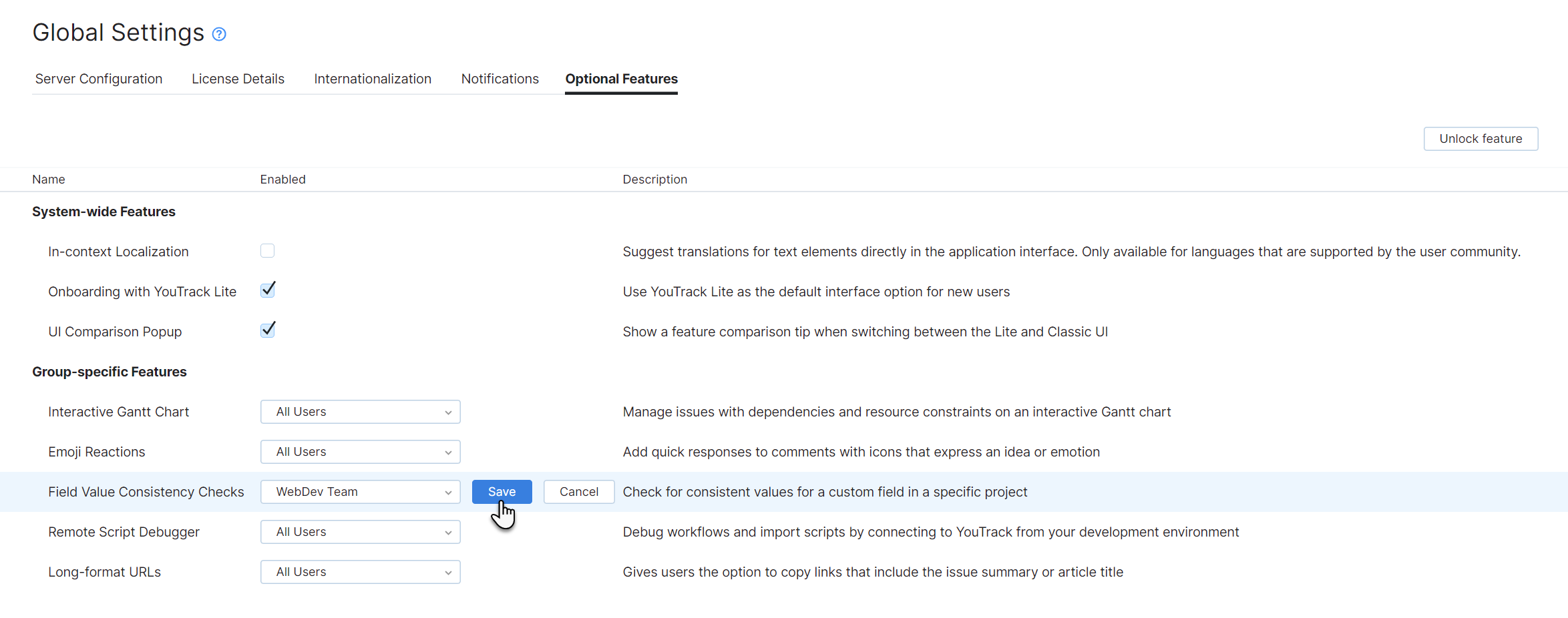The image size is (1568, 618).
Task: Enable the In-context Localization checkbox
Action: [x=267, y=251]
